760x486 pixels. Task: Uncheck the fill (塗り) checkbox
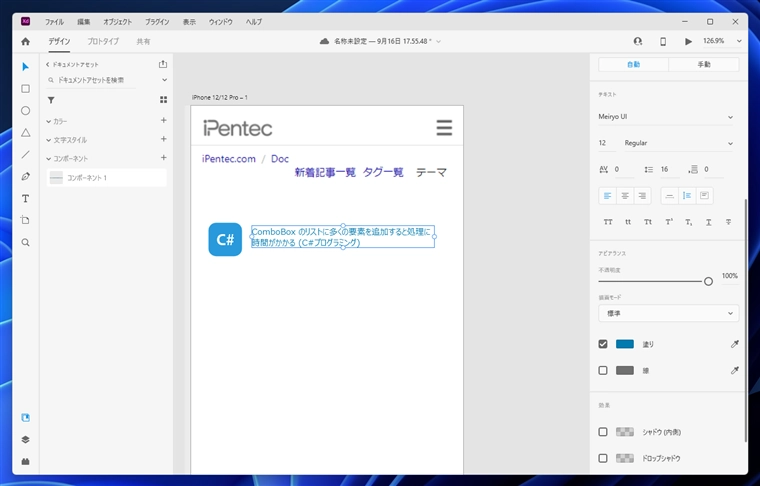[603, 344]
